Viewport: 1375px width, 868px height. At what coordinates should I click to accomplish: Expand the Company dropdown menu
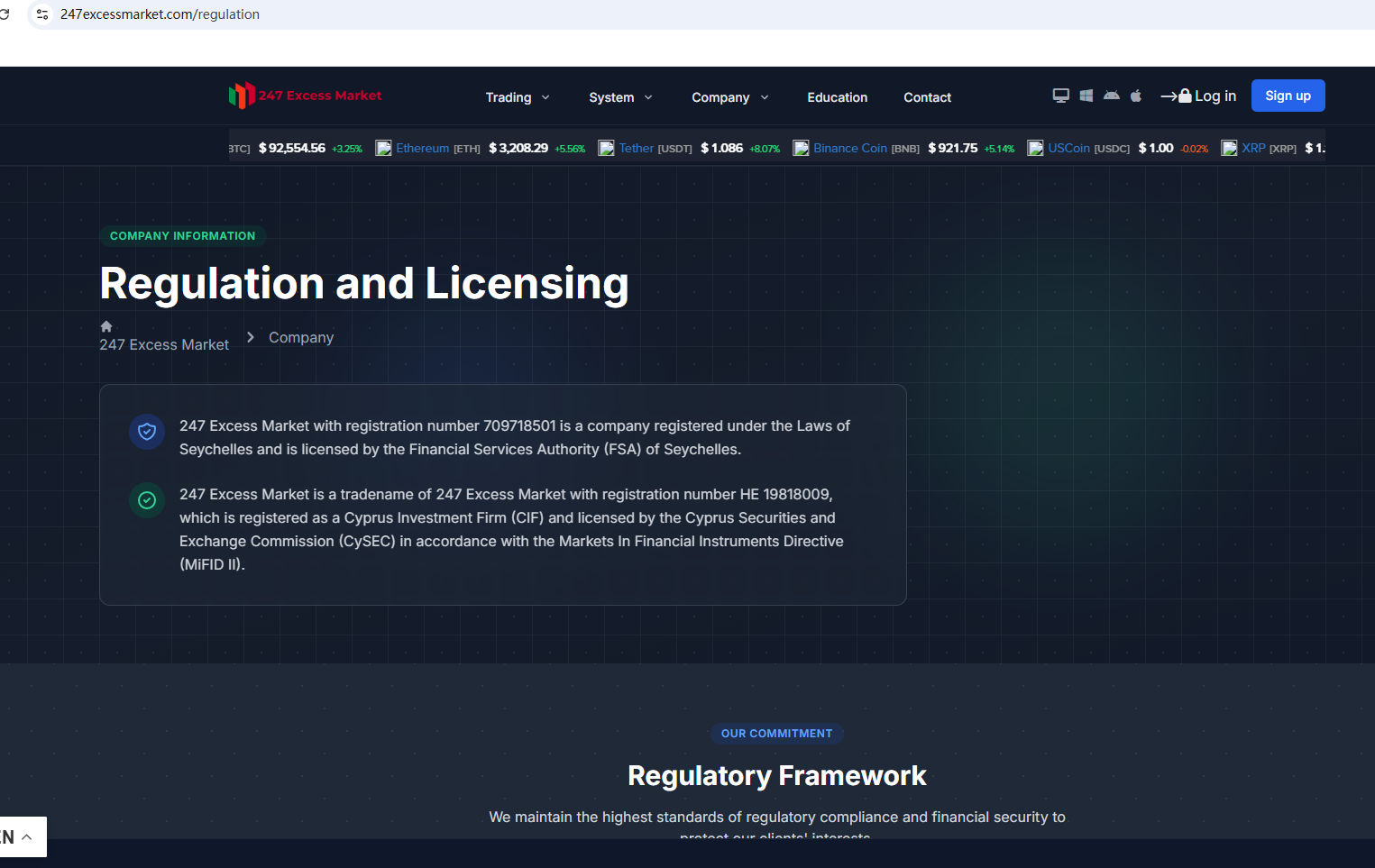[x=729, y=97]
